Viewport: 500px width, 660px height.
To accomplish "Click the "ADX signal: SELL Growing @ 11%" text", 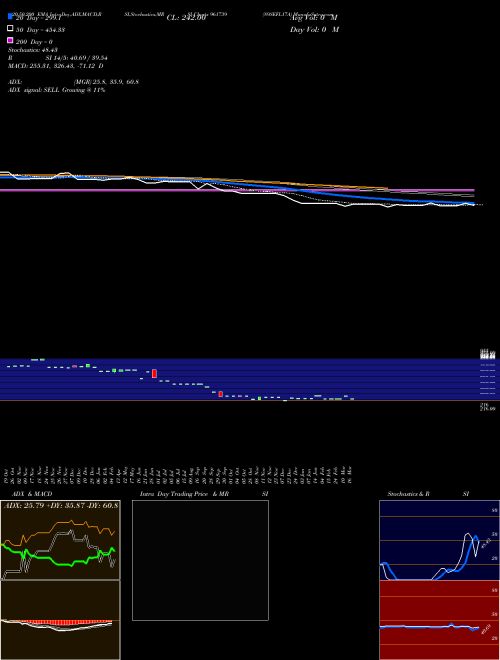I will pyautogui.click(x=56, y=90).
